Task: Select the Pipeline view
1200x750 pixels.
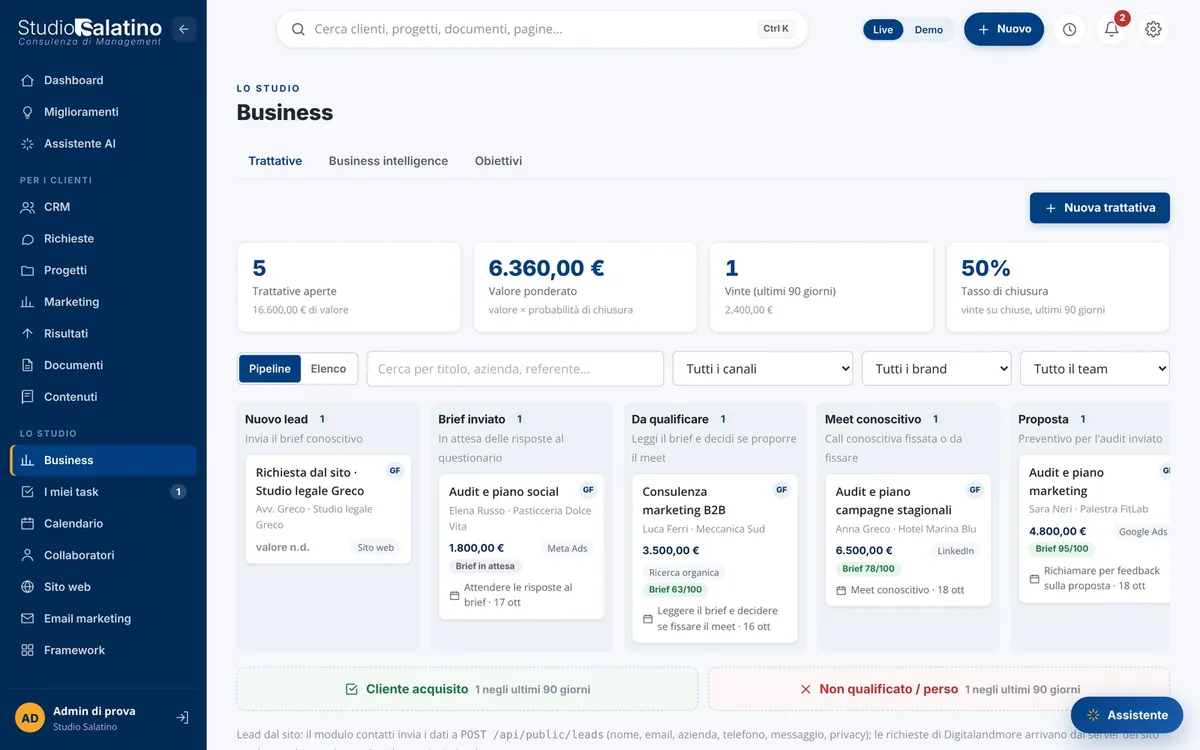Action: pyautogui.click(x=270, y=369)
